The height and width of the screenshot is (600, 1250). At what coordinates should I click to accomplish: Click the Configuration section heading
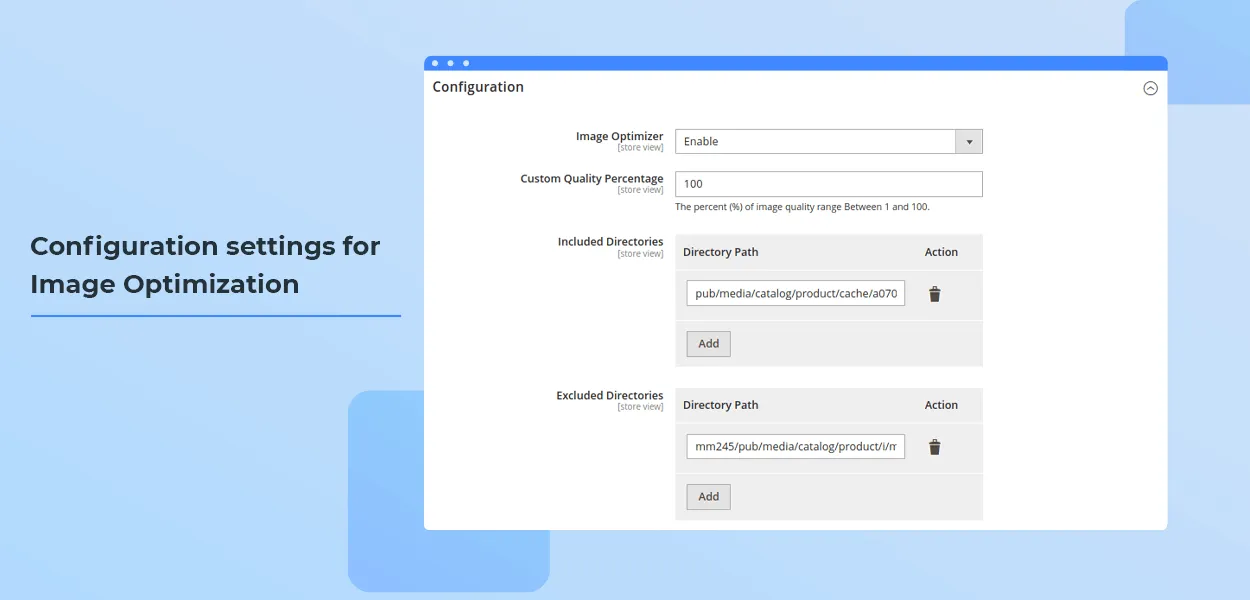pos(478,87)
